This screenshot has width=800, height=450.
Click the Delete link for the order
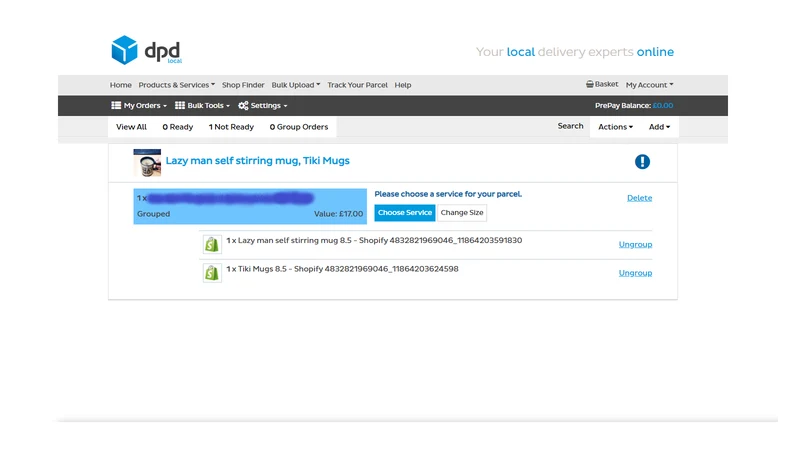pyautogui.click(x=639, y=198)
